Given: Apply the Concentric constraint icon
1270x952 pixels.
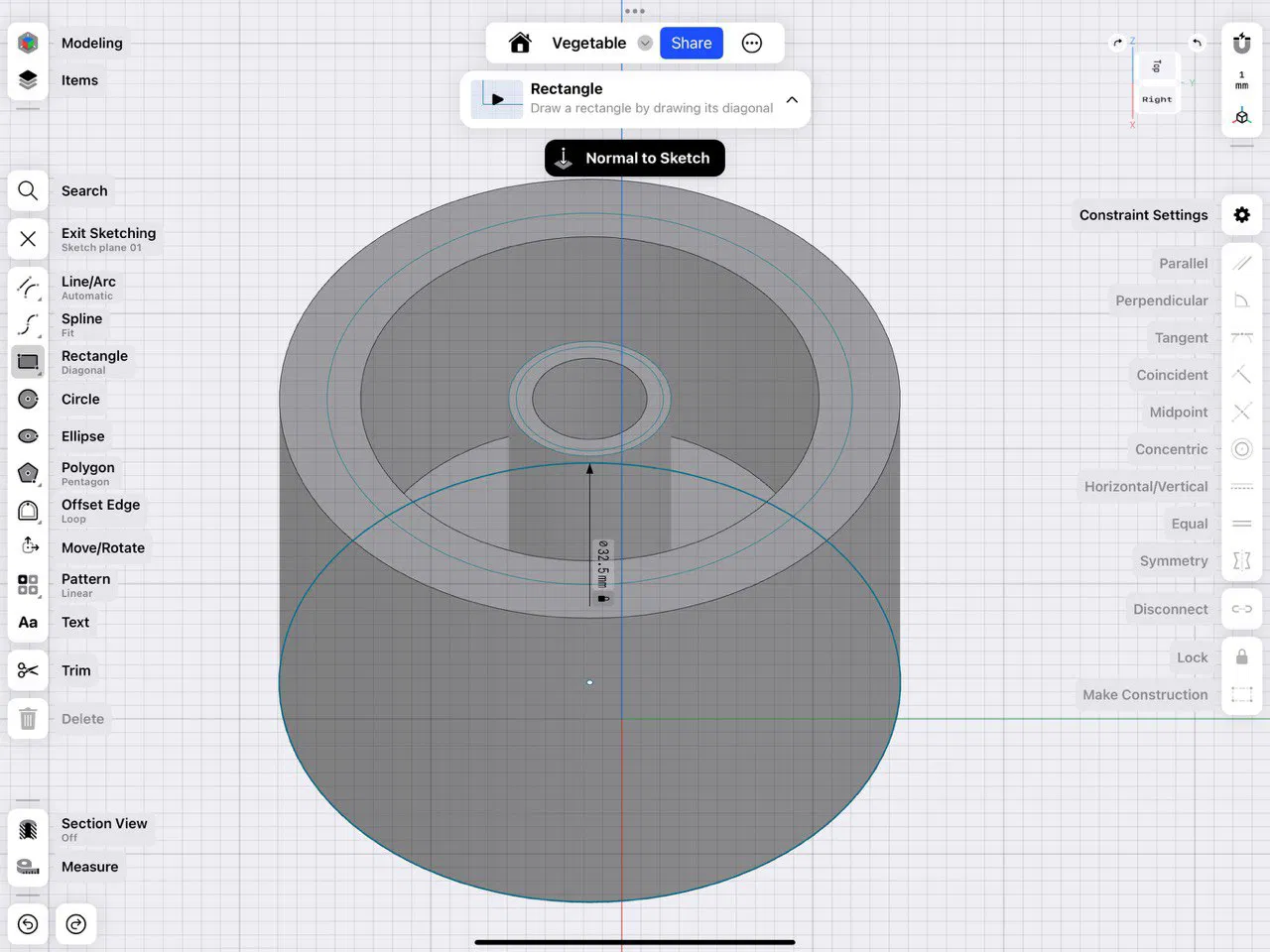Looking at the screenshot, I should tap(1242, 449).
